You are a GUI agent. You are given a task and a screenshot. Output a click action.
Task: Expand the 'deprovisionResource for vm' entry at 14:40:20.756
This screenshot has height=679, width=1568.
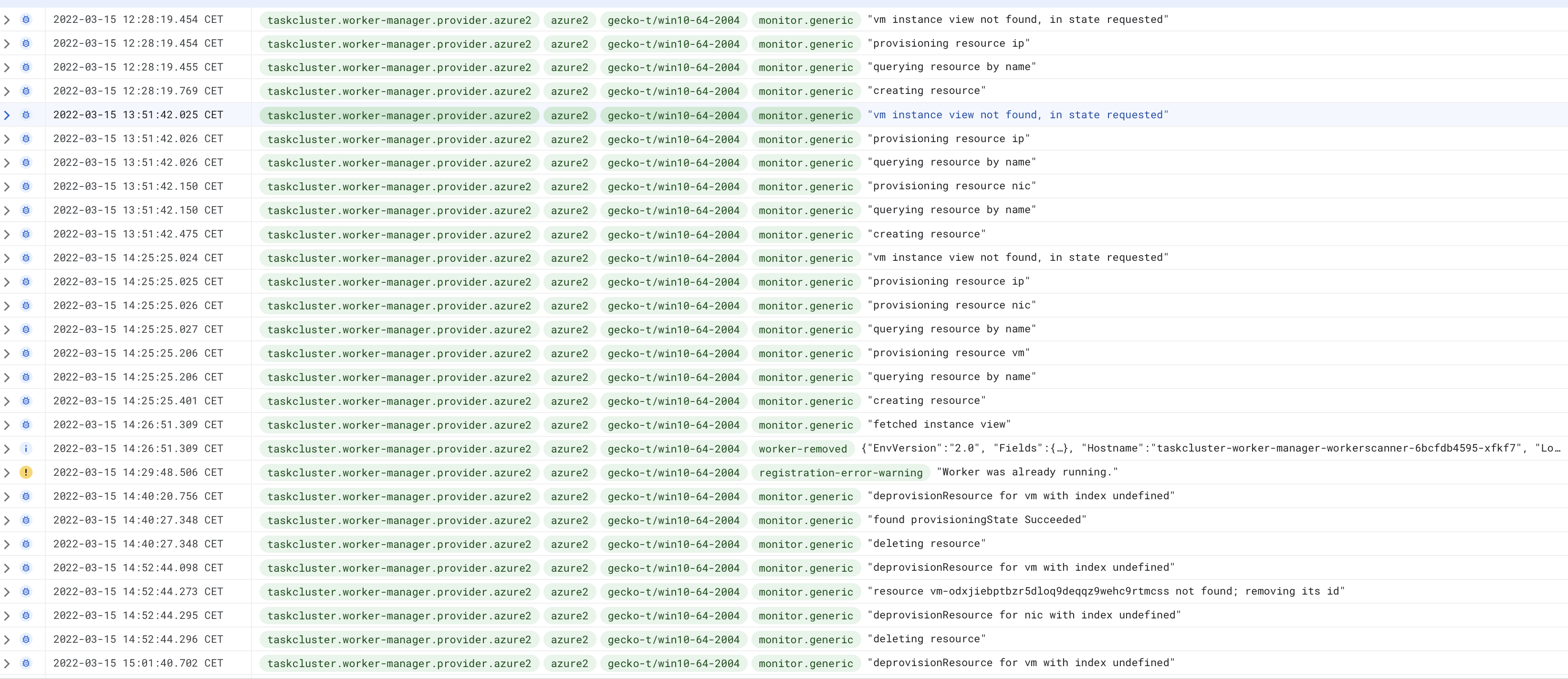click(x=7, y=496)
